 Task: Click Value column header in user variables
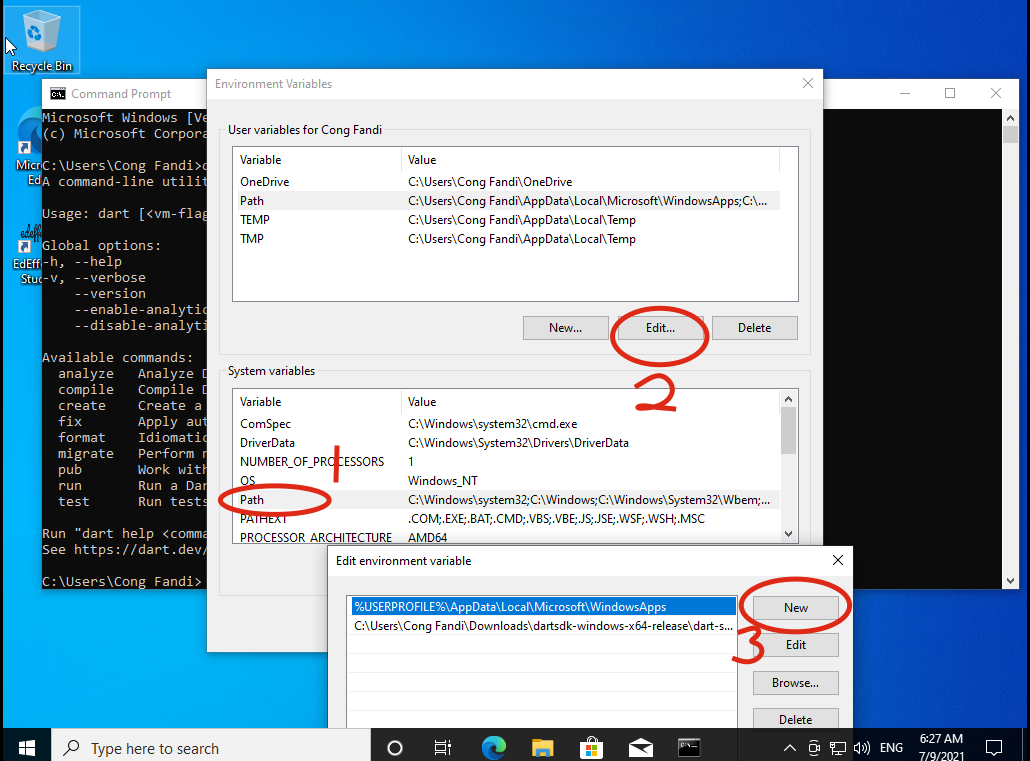pyautogui.click(x=590, y=160)
